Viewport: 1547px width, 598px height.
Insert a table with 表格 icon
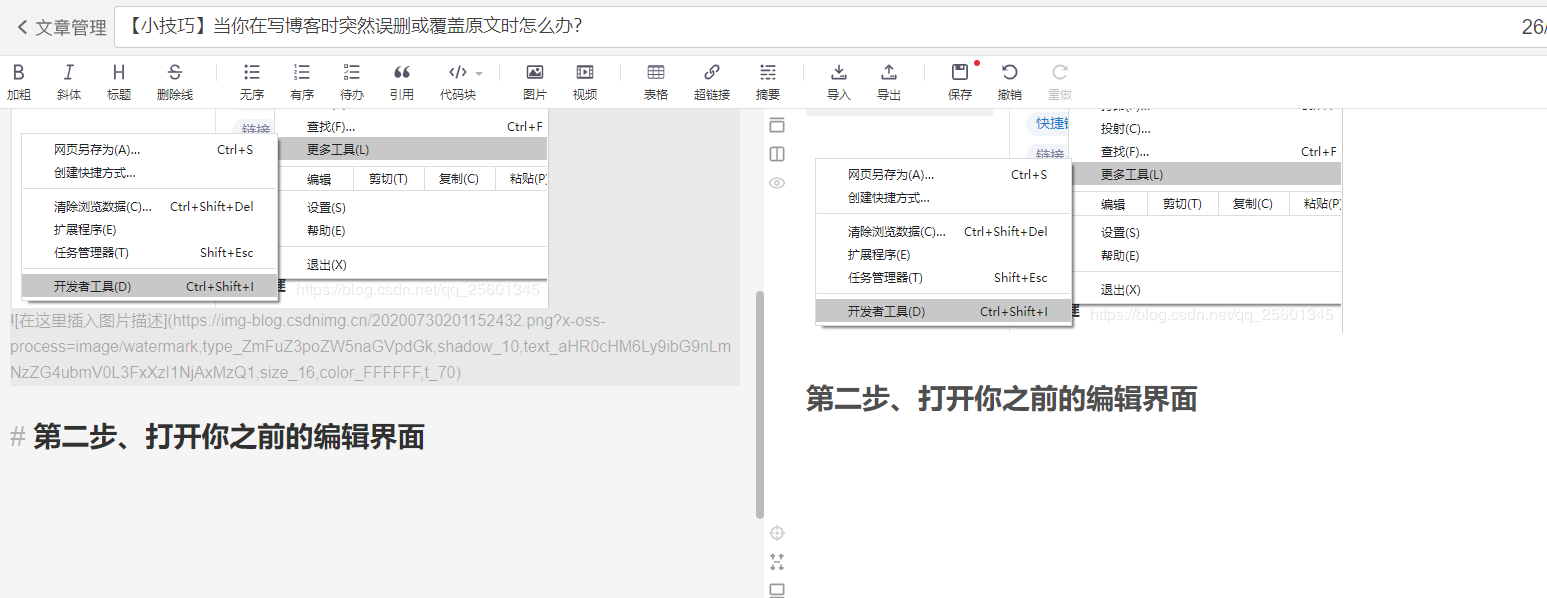[x=656, y=80]
